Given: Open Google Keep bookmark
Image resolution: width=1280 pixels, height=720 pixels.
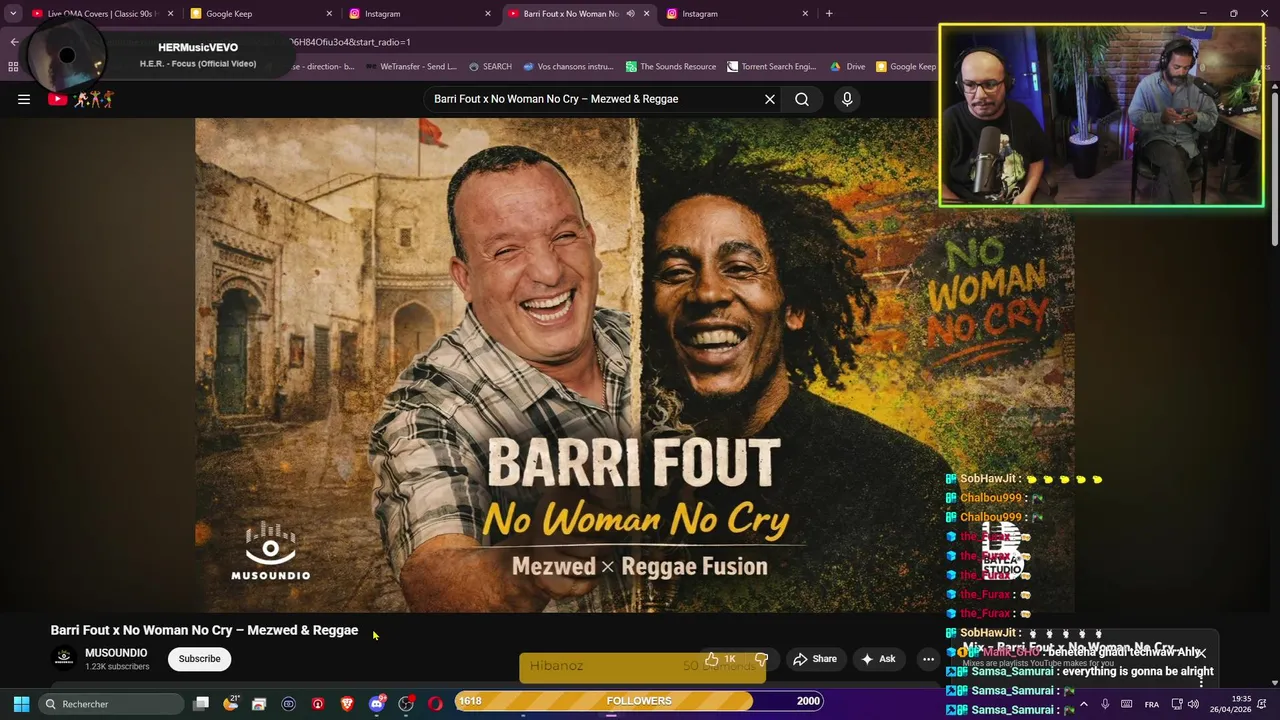Looking at the screenshot, I should [x=906, y=67].
